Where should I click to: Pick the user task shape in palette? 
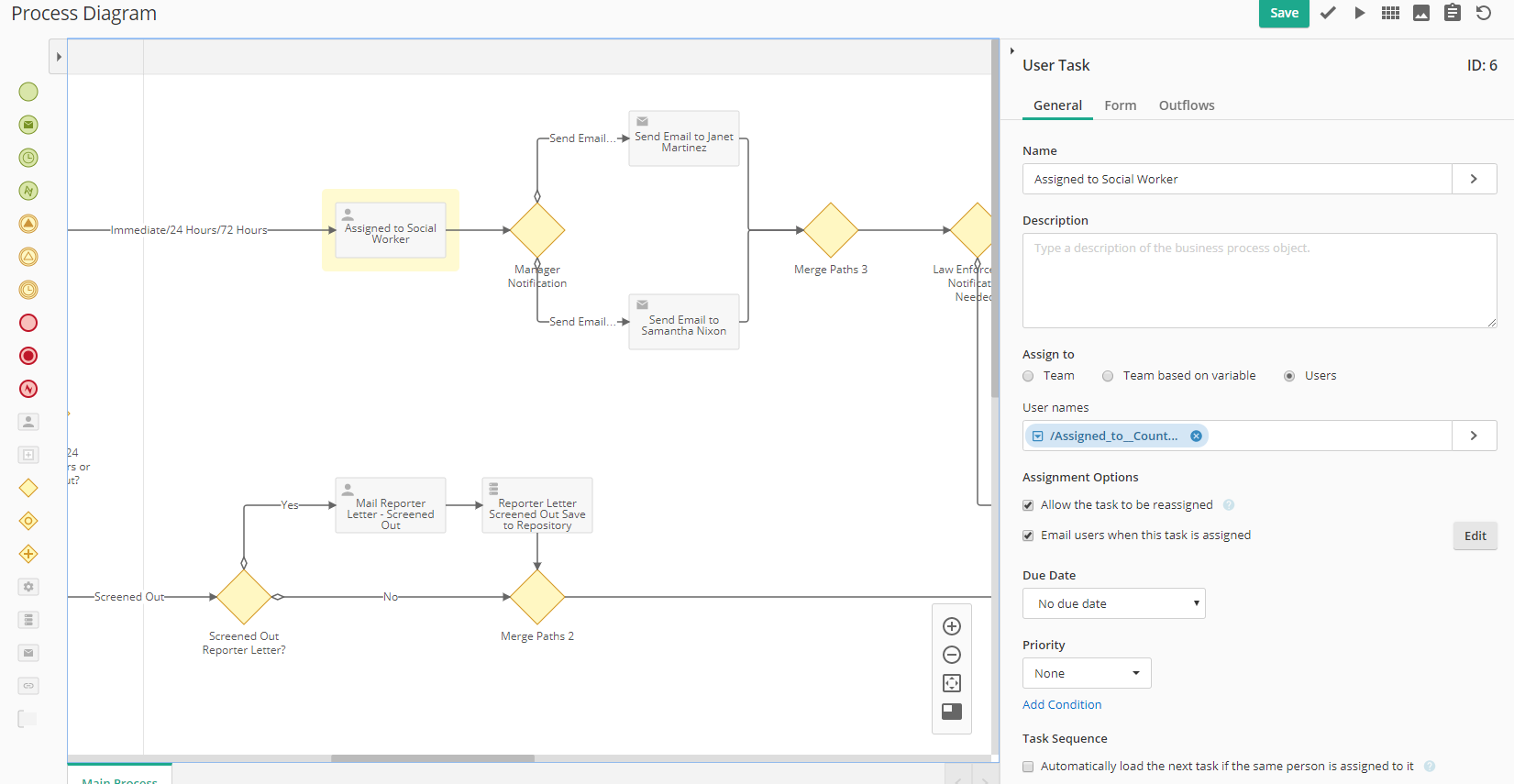click(28, 422)
